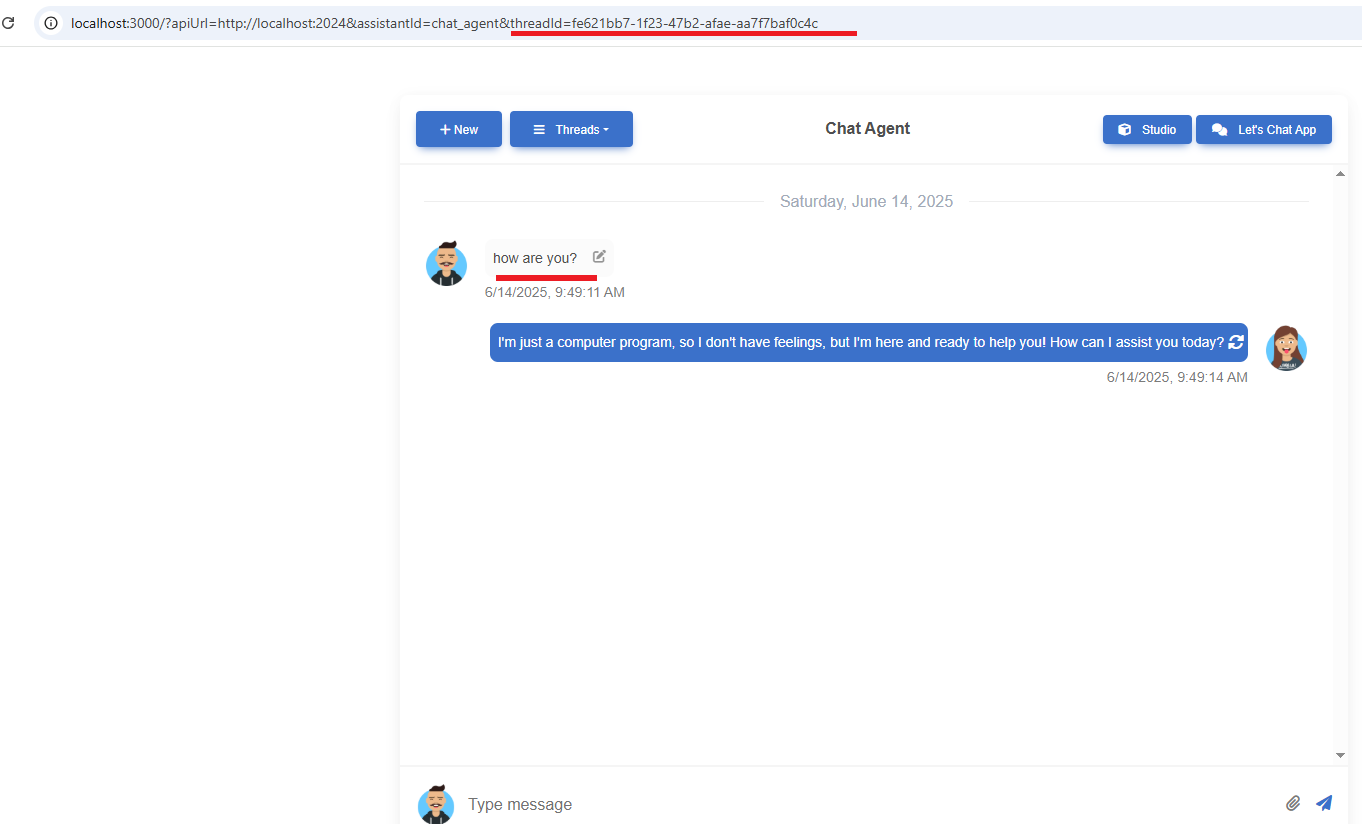View site information icon in address bar
The height and width of the screenshot is (824, 1362).
51,23
